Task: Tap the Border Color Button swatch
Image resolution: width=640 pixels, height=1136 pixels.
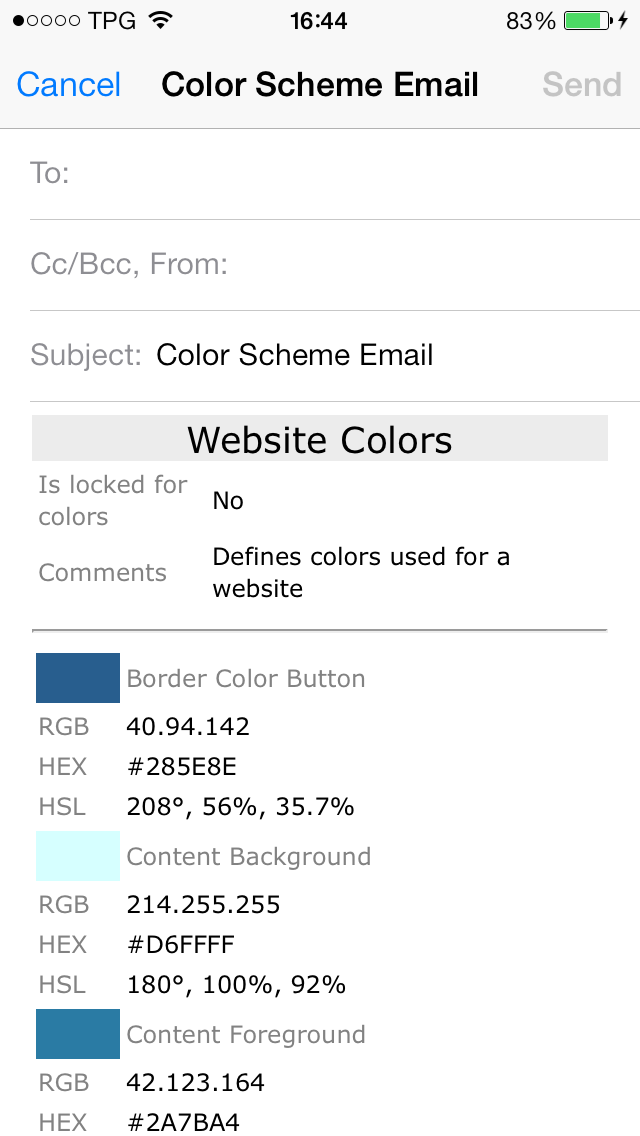Action: pyautogui.click(x=78, y=678)
